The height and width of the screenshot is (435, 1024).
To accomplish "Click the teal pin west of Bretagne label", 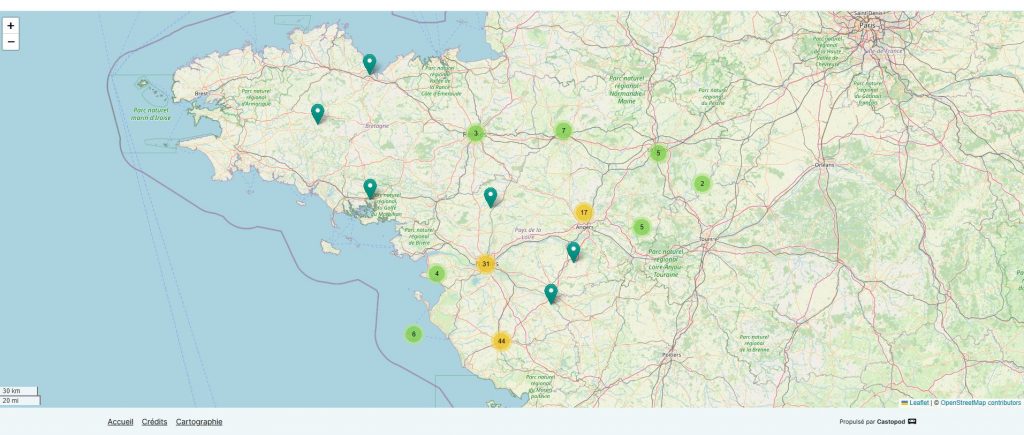I will (x=317, y=113).
